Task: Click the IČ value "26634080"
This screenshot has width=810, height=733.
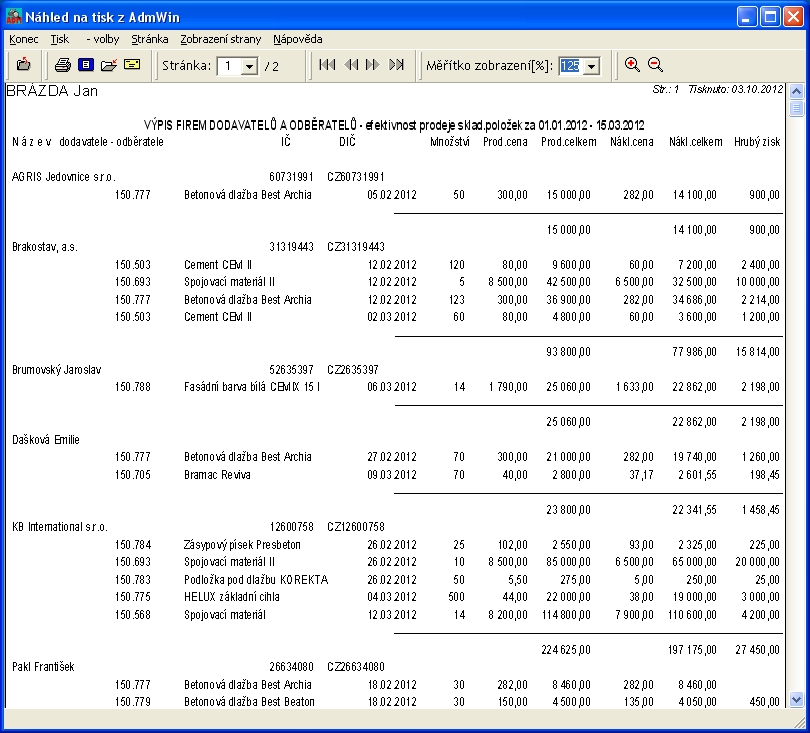Action: click(x=291, y=667)
